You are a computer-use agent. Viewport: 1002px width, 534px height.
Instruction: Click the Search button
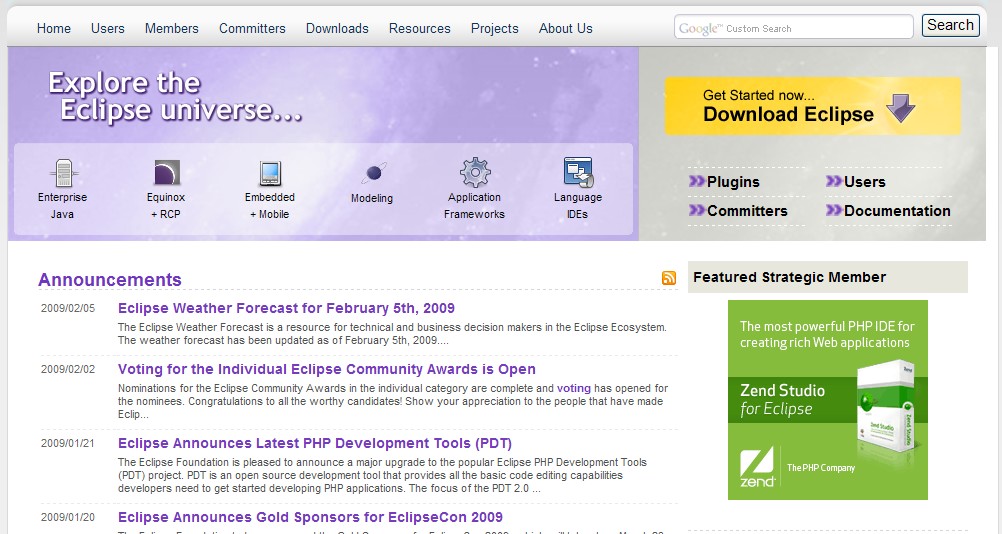click(x=950, y=26)
